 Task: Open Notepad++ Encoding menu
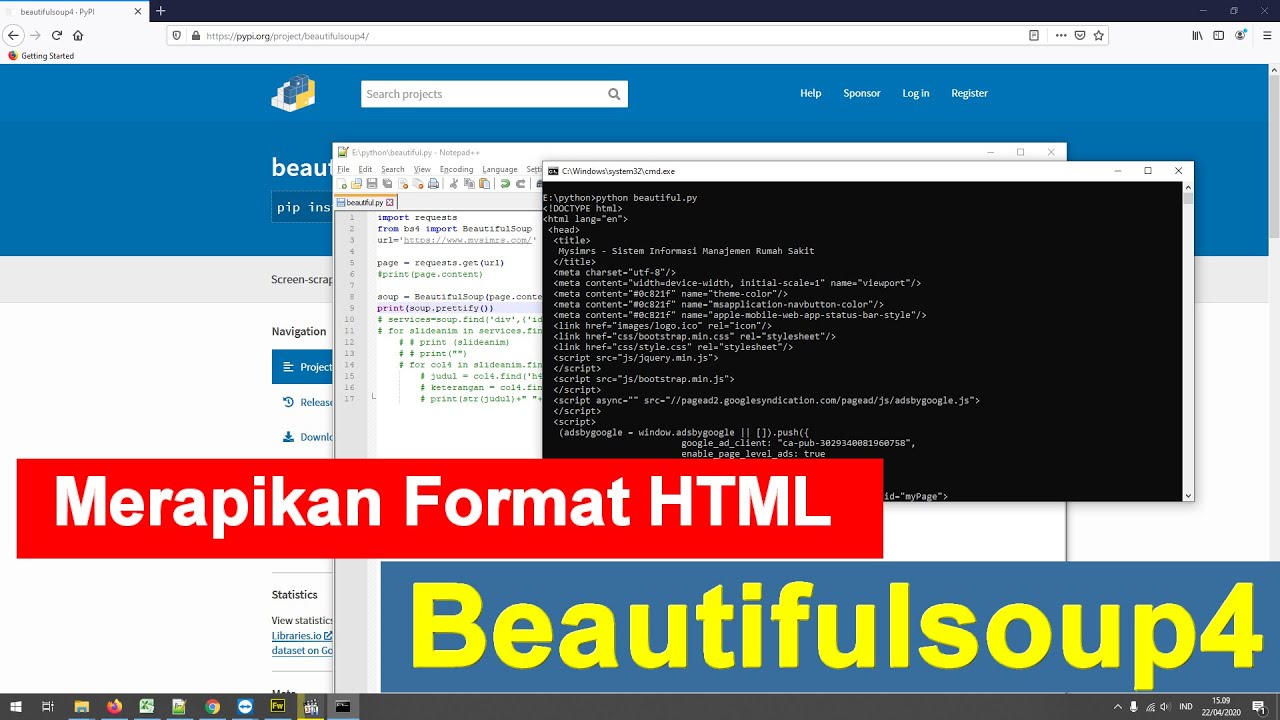pos(456,169)
